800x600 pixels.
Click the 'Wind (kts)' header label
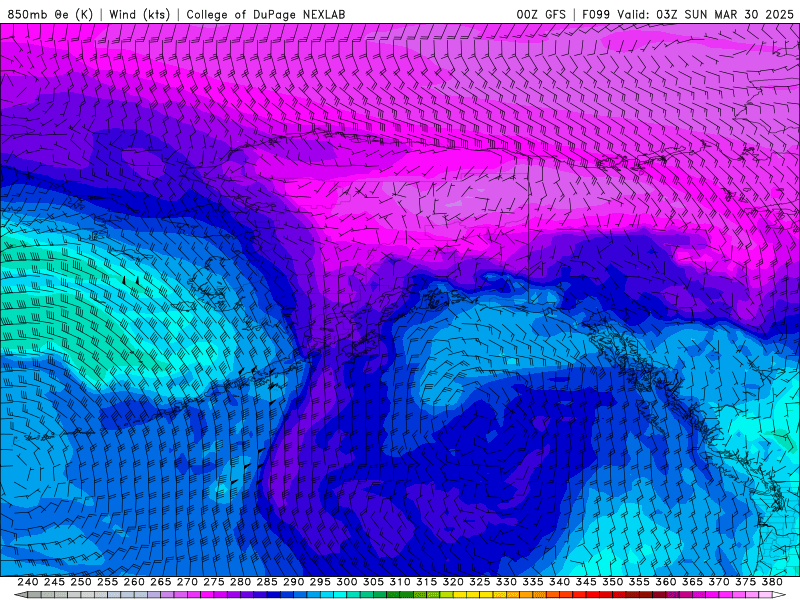tap(140, 14)
